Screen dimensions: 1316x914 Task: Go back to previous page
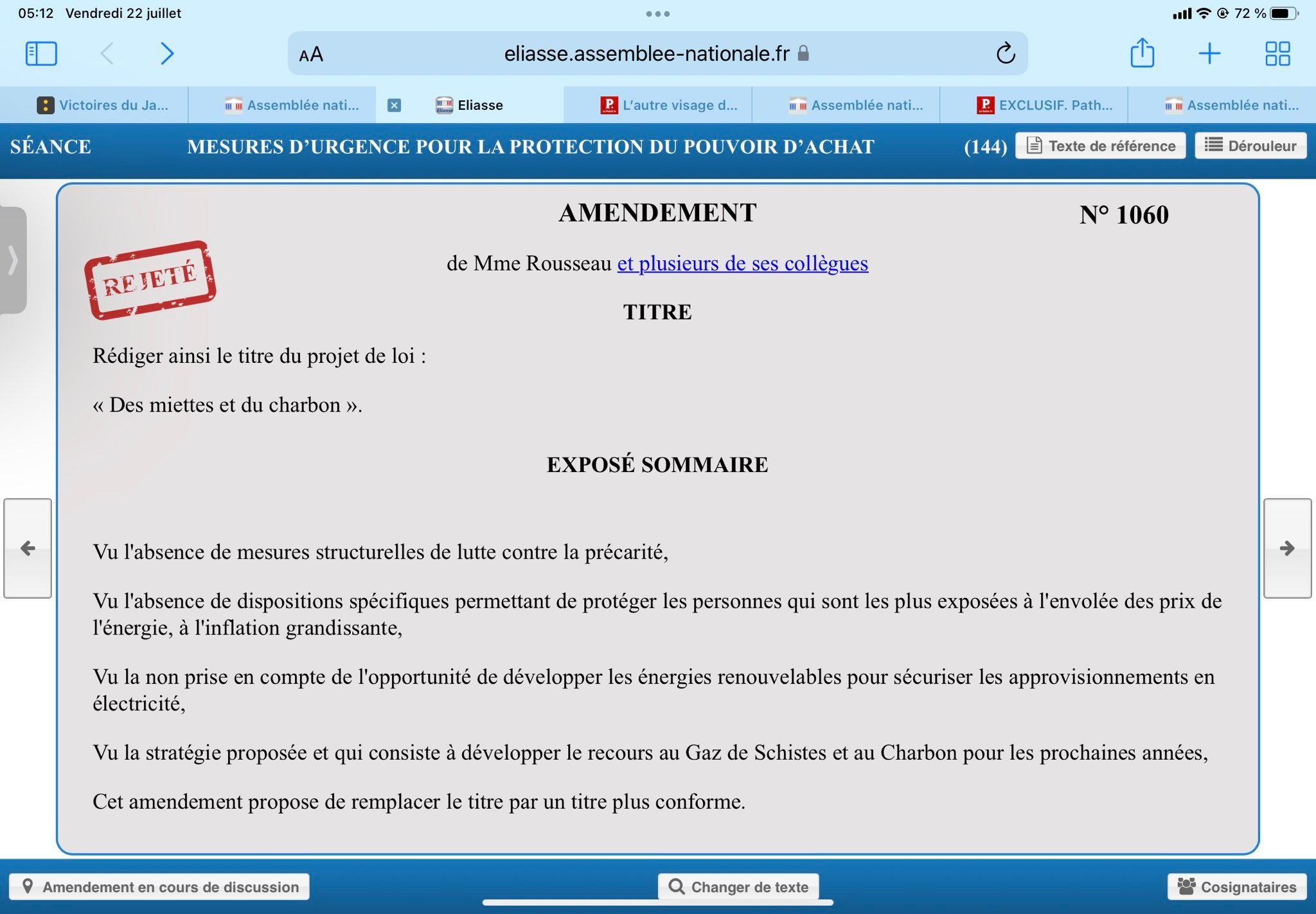[107, 53]
